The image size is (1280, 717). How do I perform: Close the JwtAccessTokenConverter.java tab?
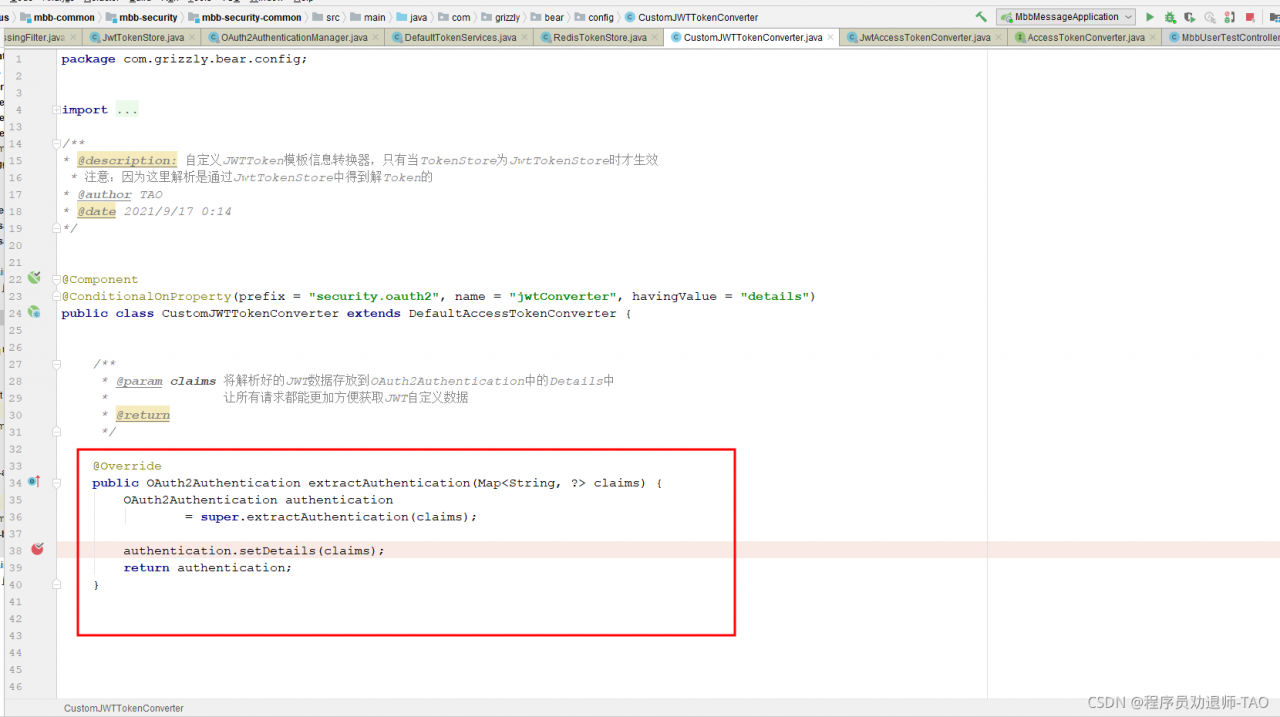click(999, 37)
